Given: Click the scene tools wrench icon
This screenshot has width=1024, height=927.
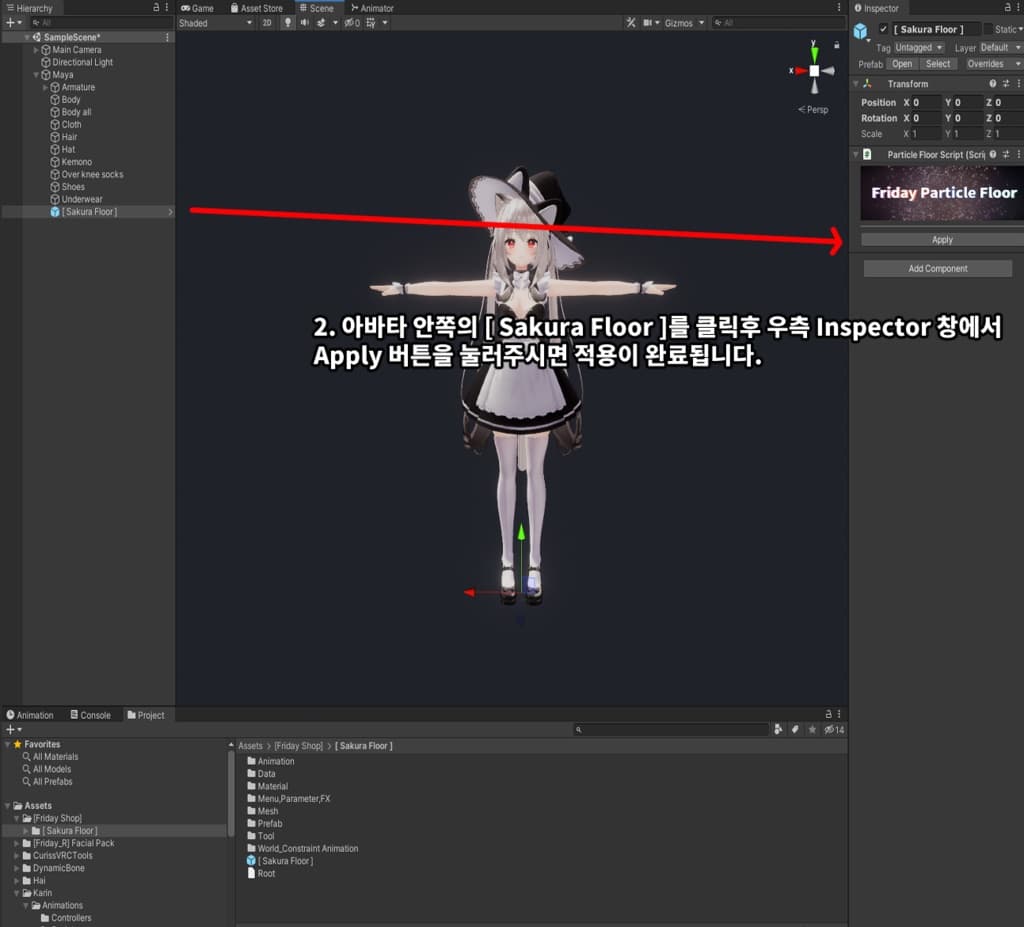Looking at the screenshot, I should coord(630,23).
